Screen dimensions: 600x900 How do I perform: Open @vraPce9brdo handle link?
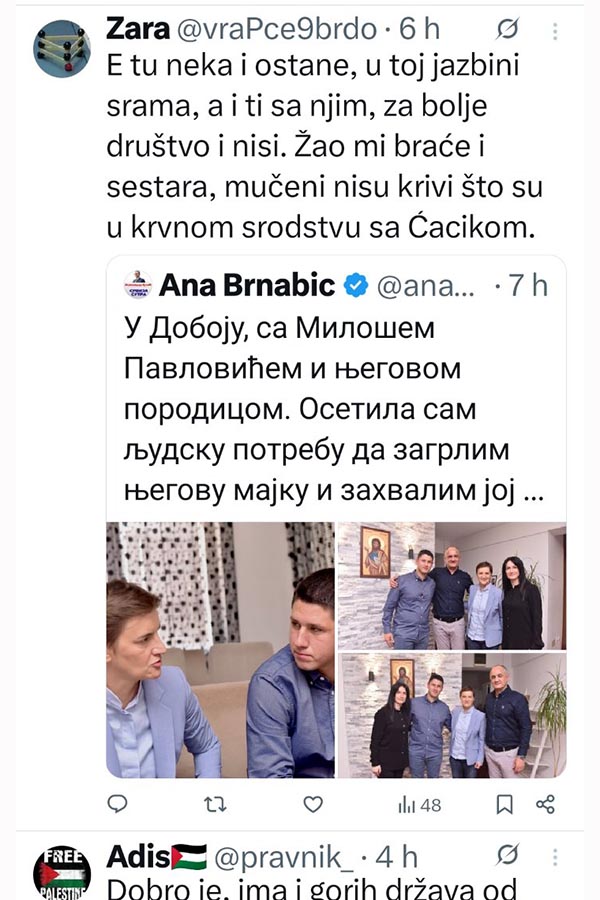[x=277, y=30]
